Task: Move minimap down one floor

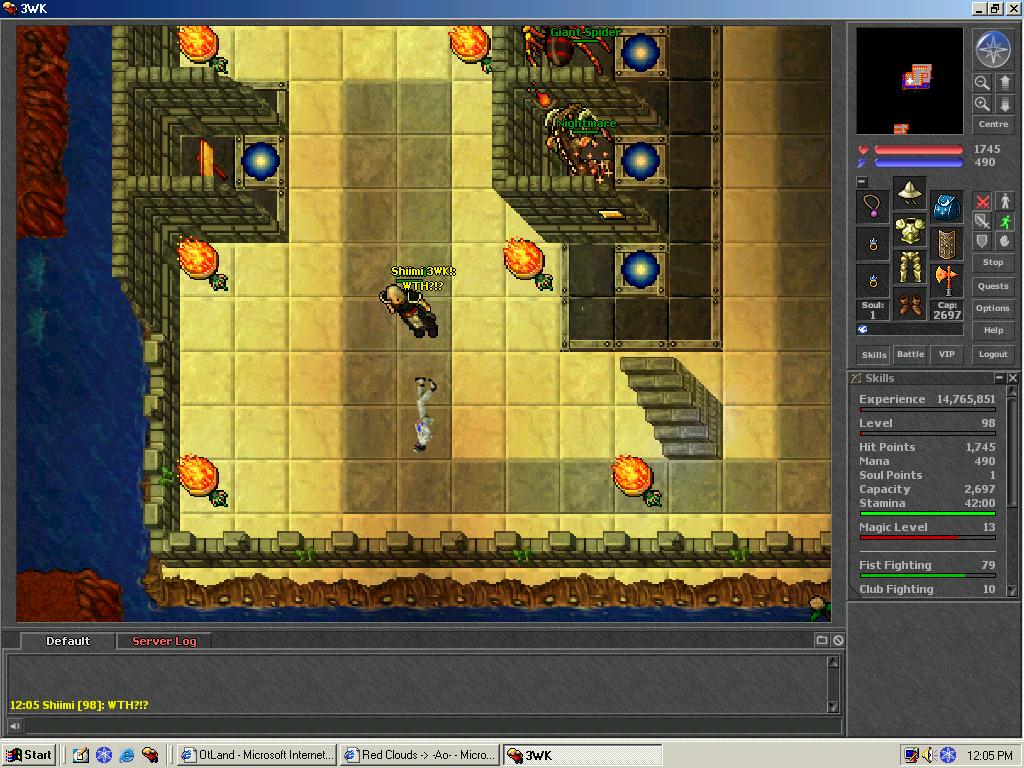Action: [1004, 104]
